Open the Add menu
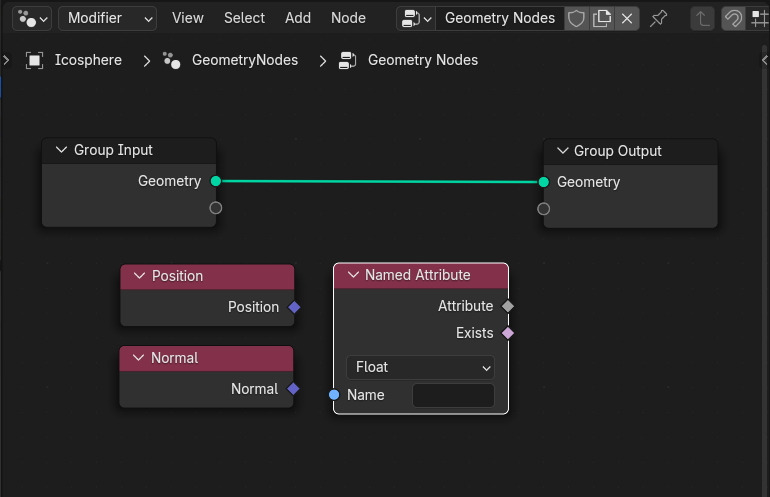770x497 pixels. [x=298, y=18]
